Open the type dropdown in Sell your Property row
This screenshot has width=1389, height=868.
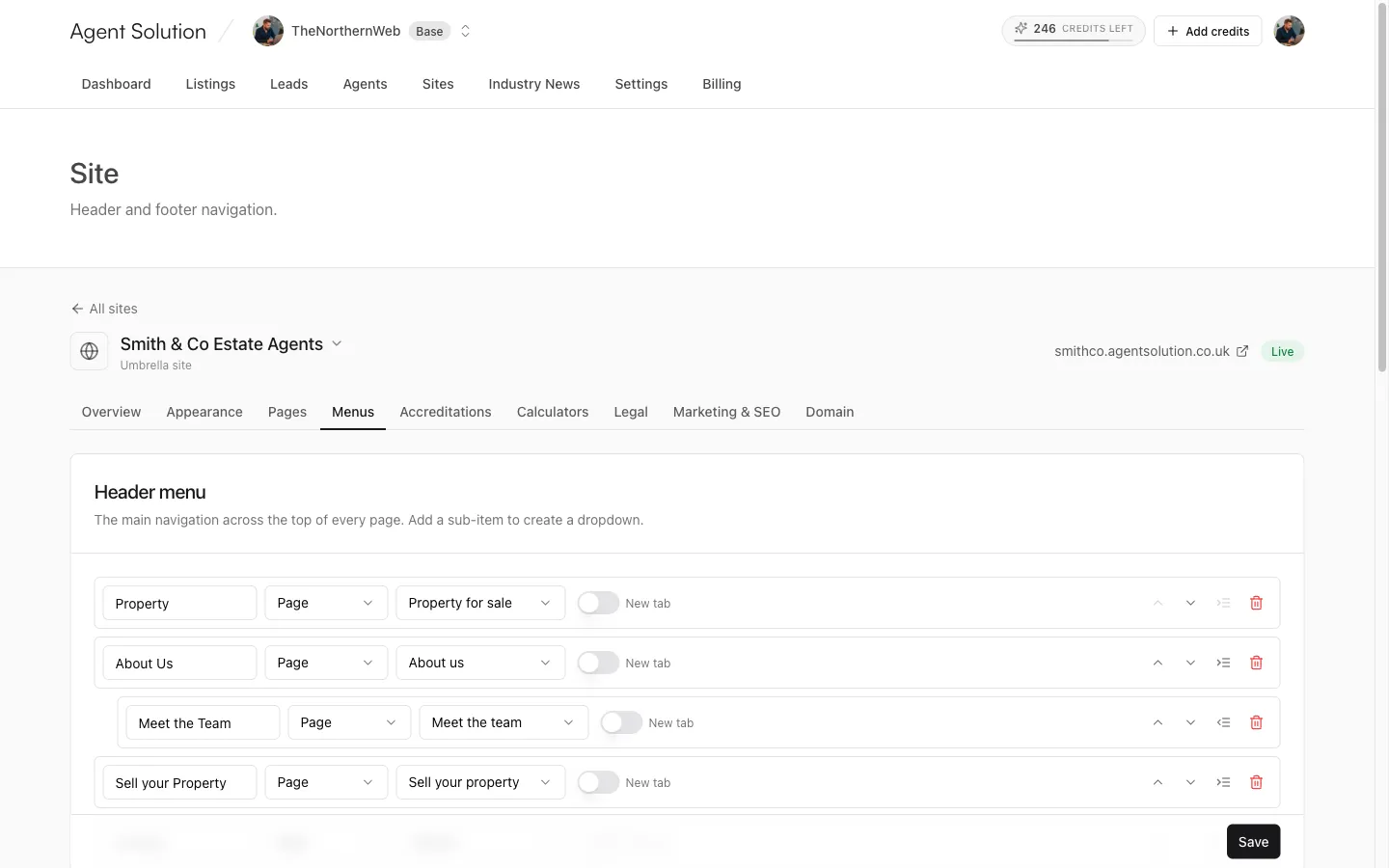326,782
